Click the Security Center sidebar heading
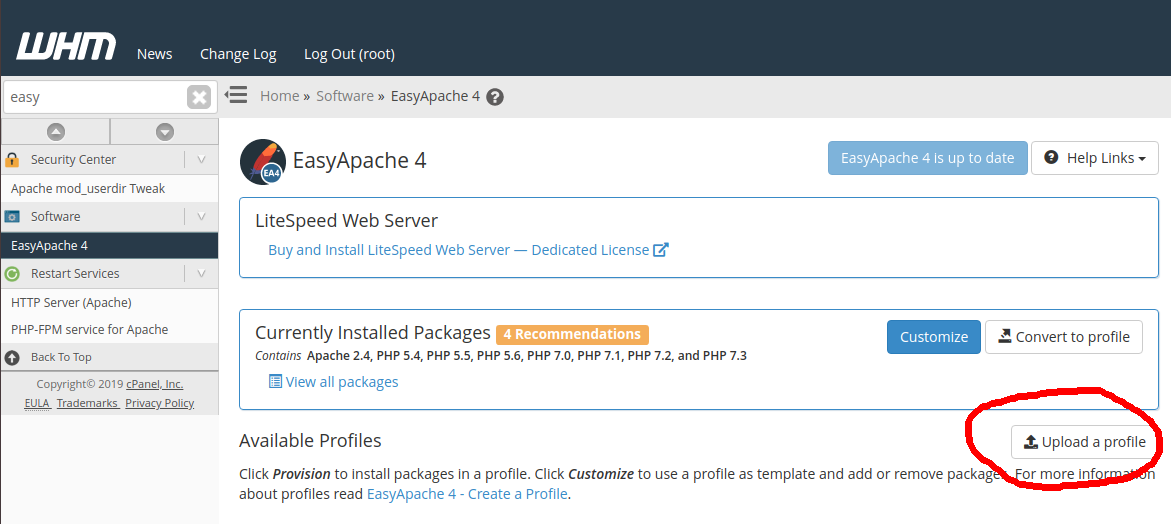1171x524 pixels. (73, 160)
